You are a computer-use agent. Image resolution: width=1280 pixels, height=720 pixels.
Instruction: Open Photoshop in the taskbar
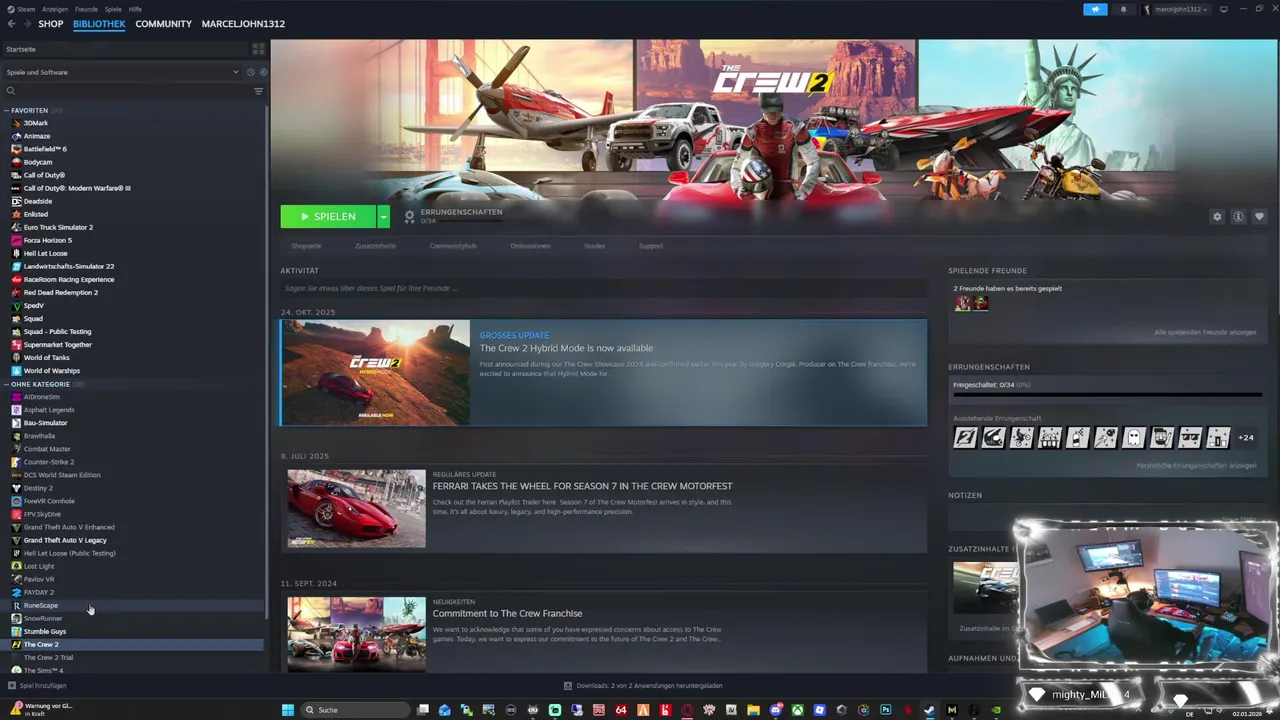point(885,710)
